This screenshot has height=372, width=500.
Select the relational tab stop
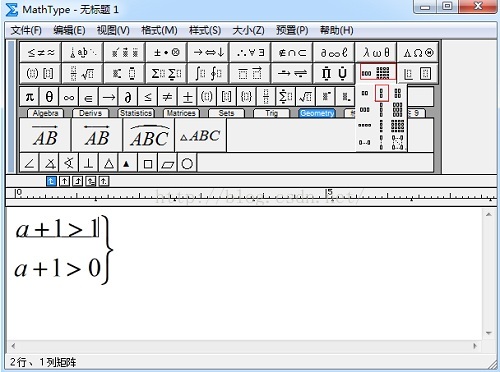[91, 181]
